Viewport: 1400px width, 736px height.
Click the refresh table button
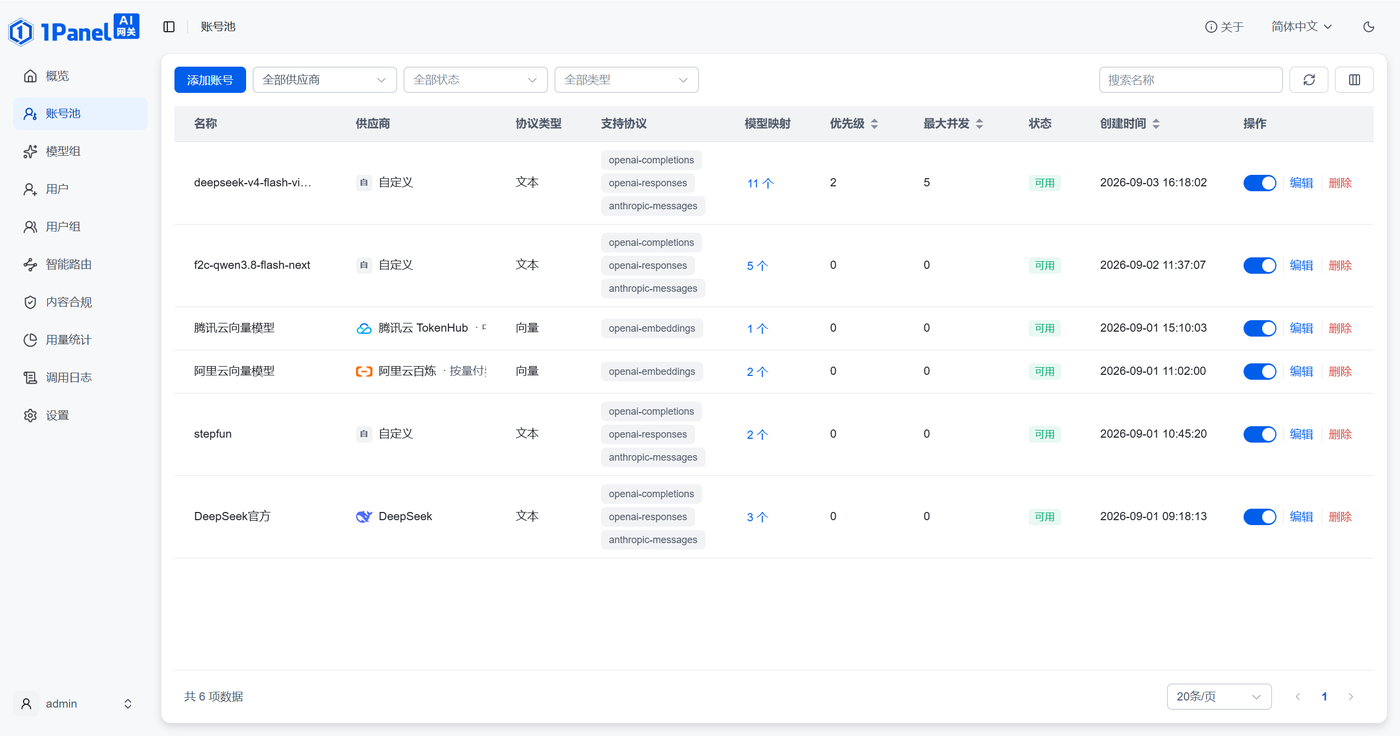click(1309, 80)
